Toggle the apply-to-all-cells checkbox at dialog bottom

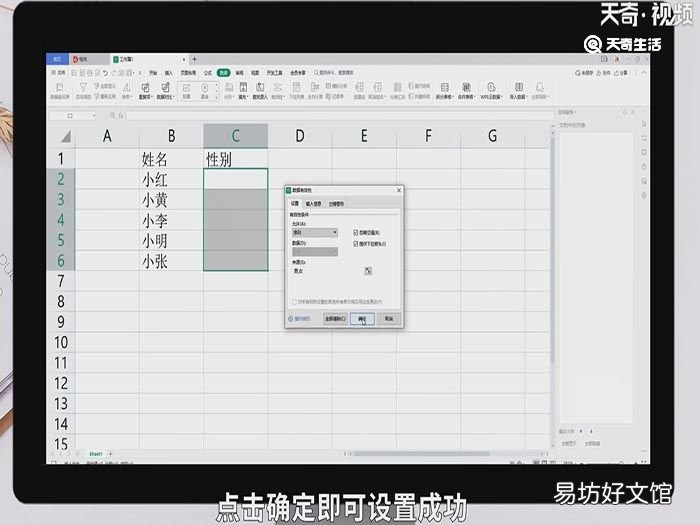pyautogui.click(x=294, y=302)
